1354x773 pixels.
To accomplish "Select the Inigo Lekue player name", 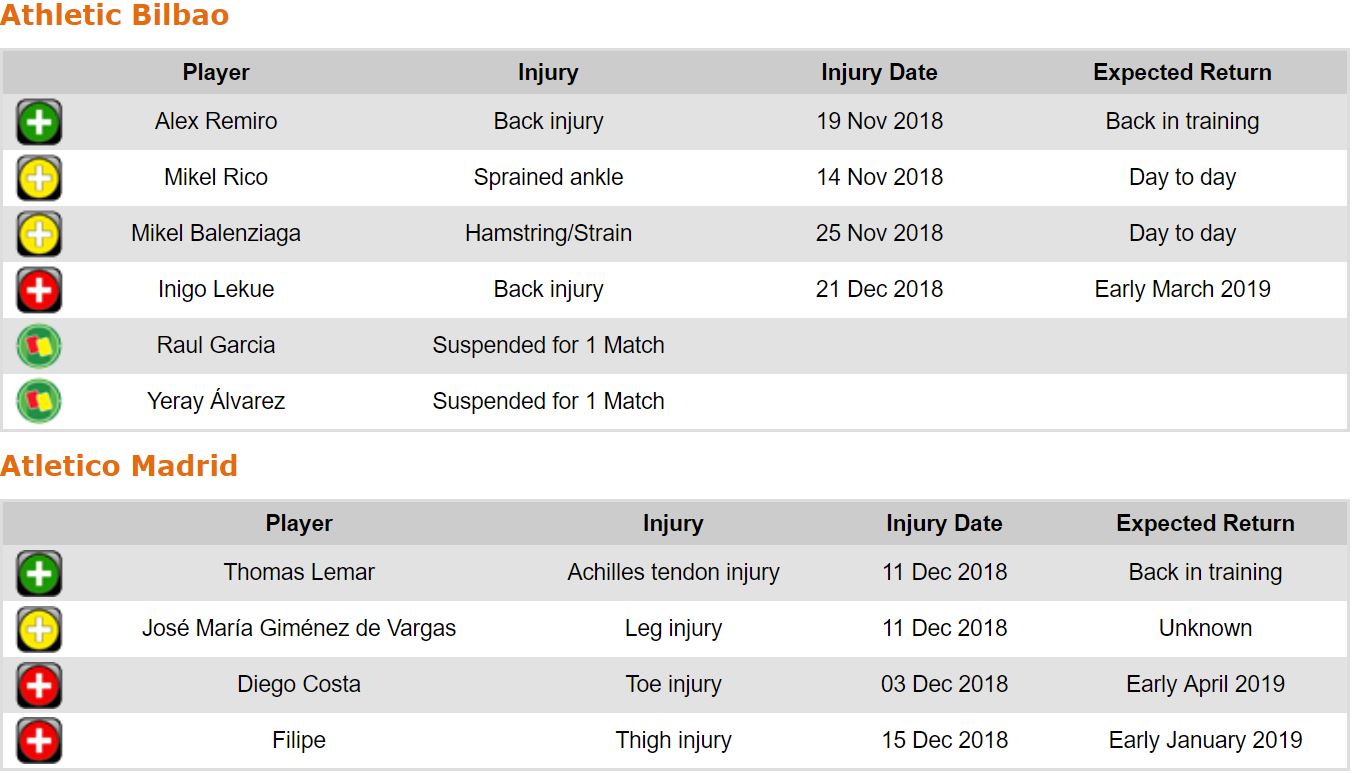I will pyautogui.click(x=216, y=290).
